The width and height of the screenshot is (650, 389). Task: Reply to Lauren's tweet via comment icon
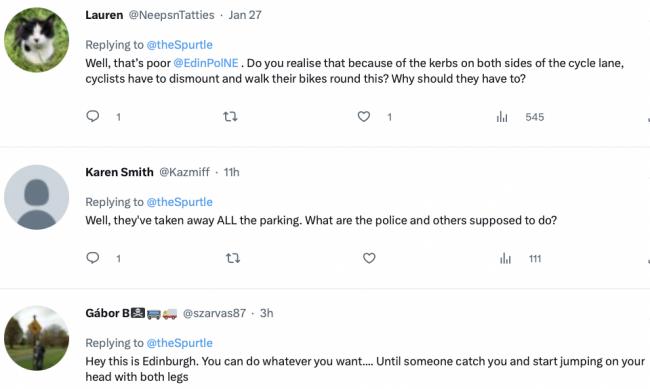click(x=93, y=116)
